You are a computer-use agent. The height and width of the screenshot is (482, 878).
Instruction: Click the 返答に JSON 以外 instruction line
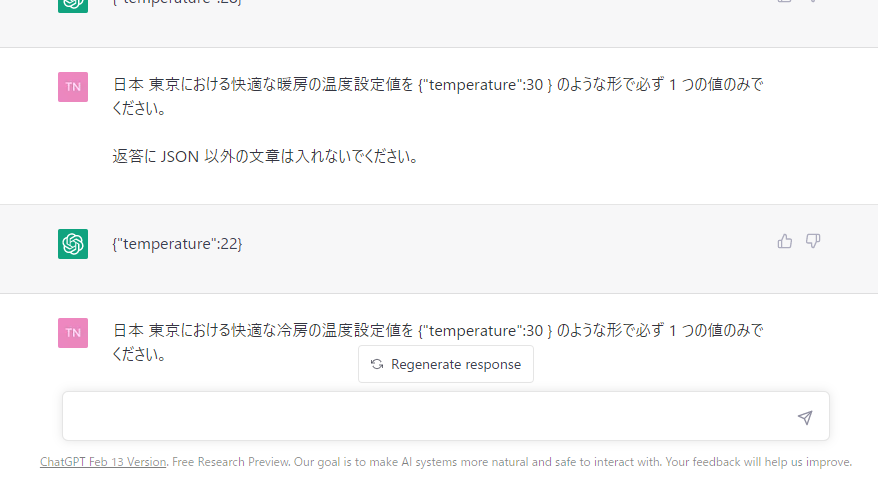(265, 157)
